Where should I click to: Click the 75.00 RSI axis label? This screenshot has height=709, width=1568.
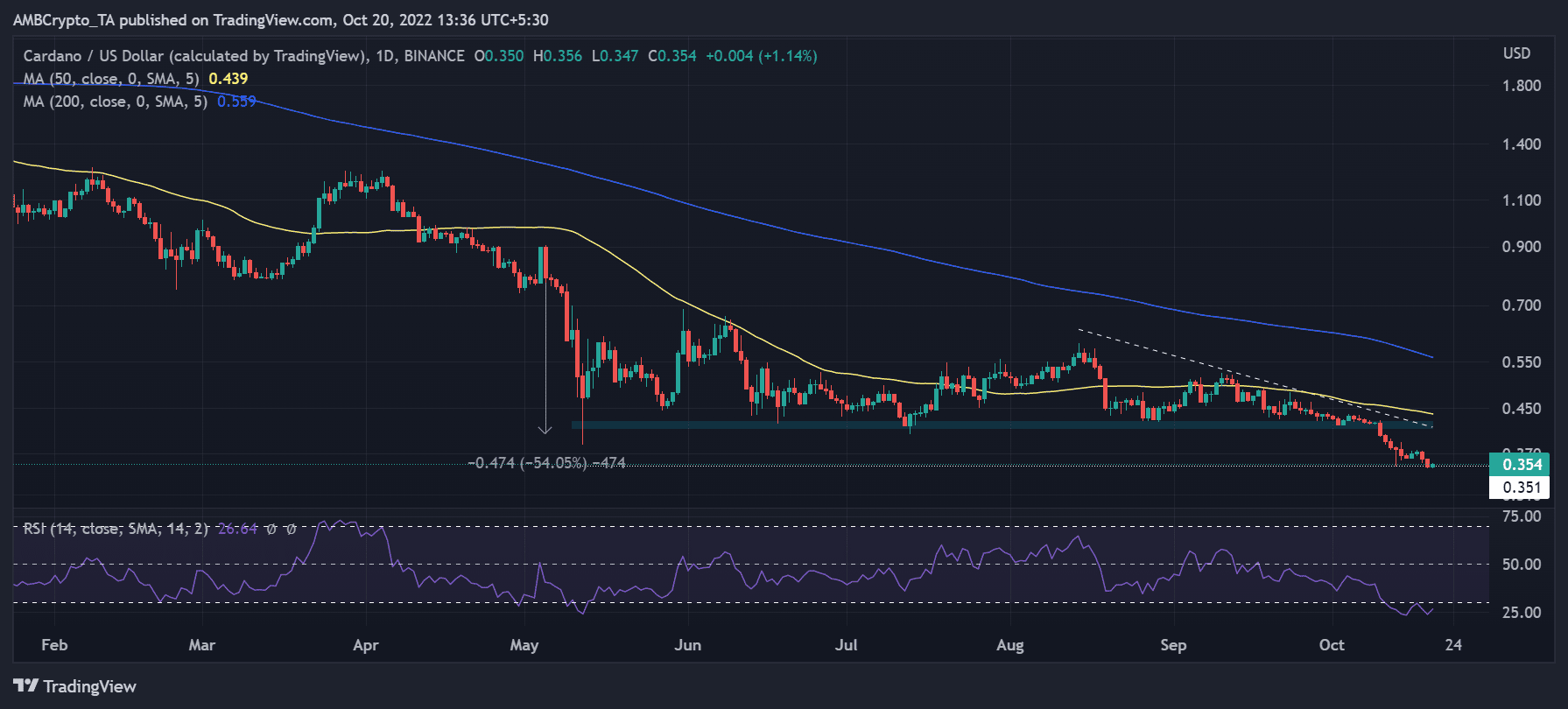click(x=1522, y=516)
